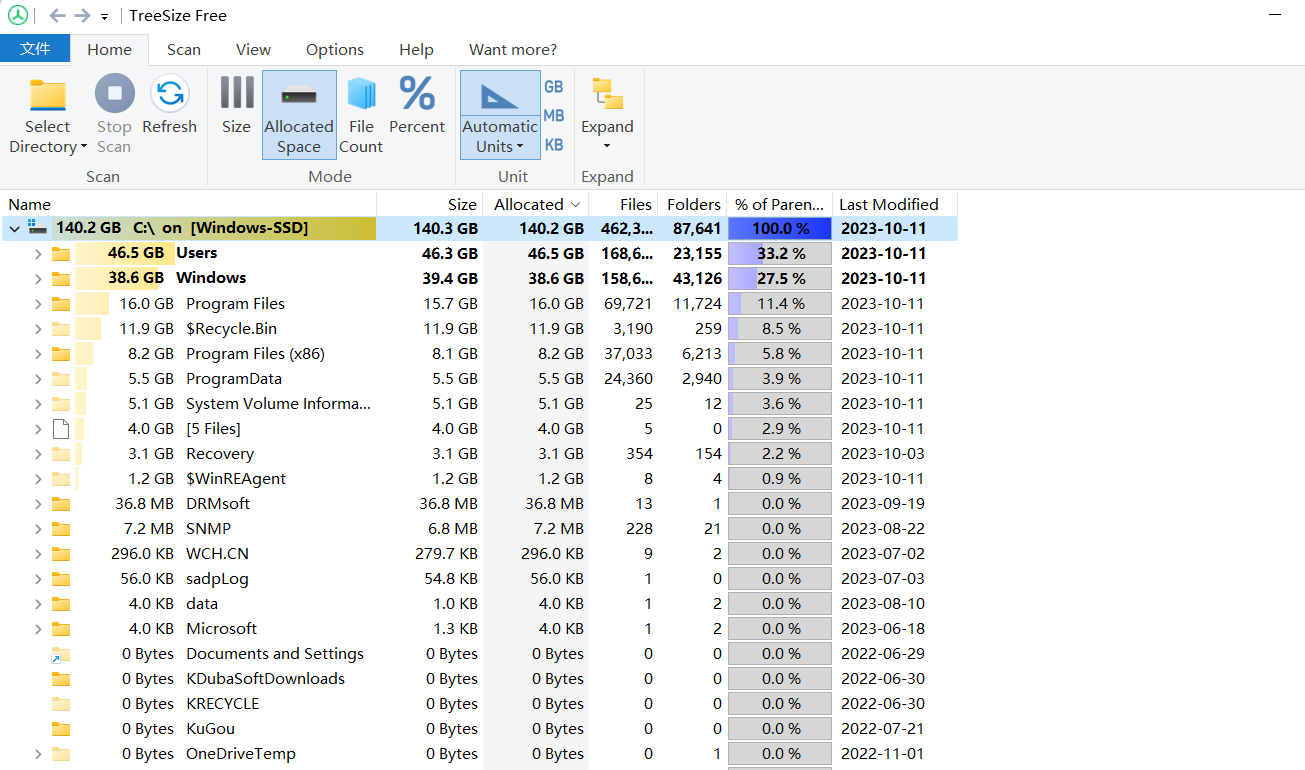
Task: Click the 27.5 % bar for Windows
Action: click(780, 279)
